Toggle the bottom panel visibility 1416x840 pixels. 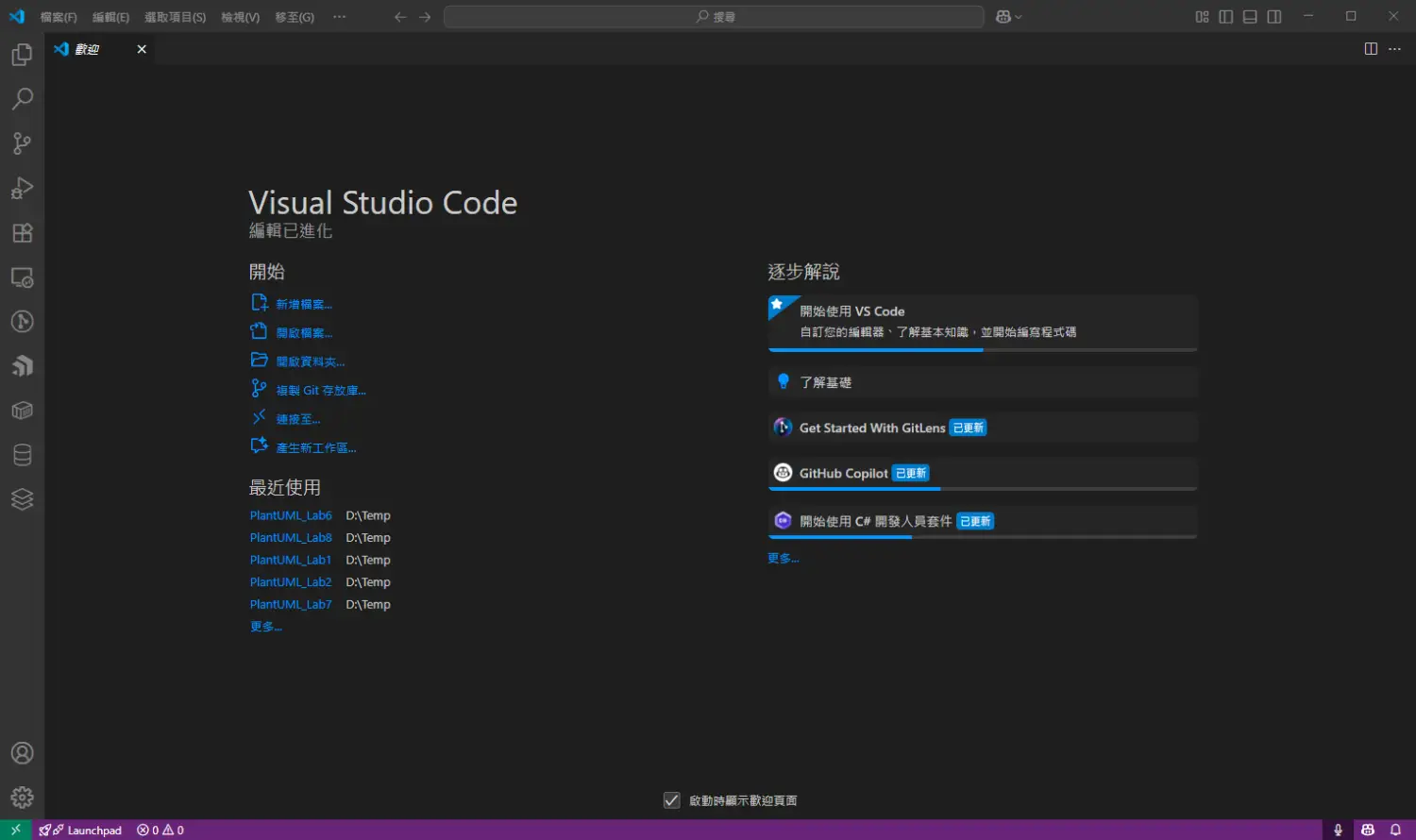pyautogui.click(x=1250, y=17)
